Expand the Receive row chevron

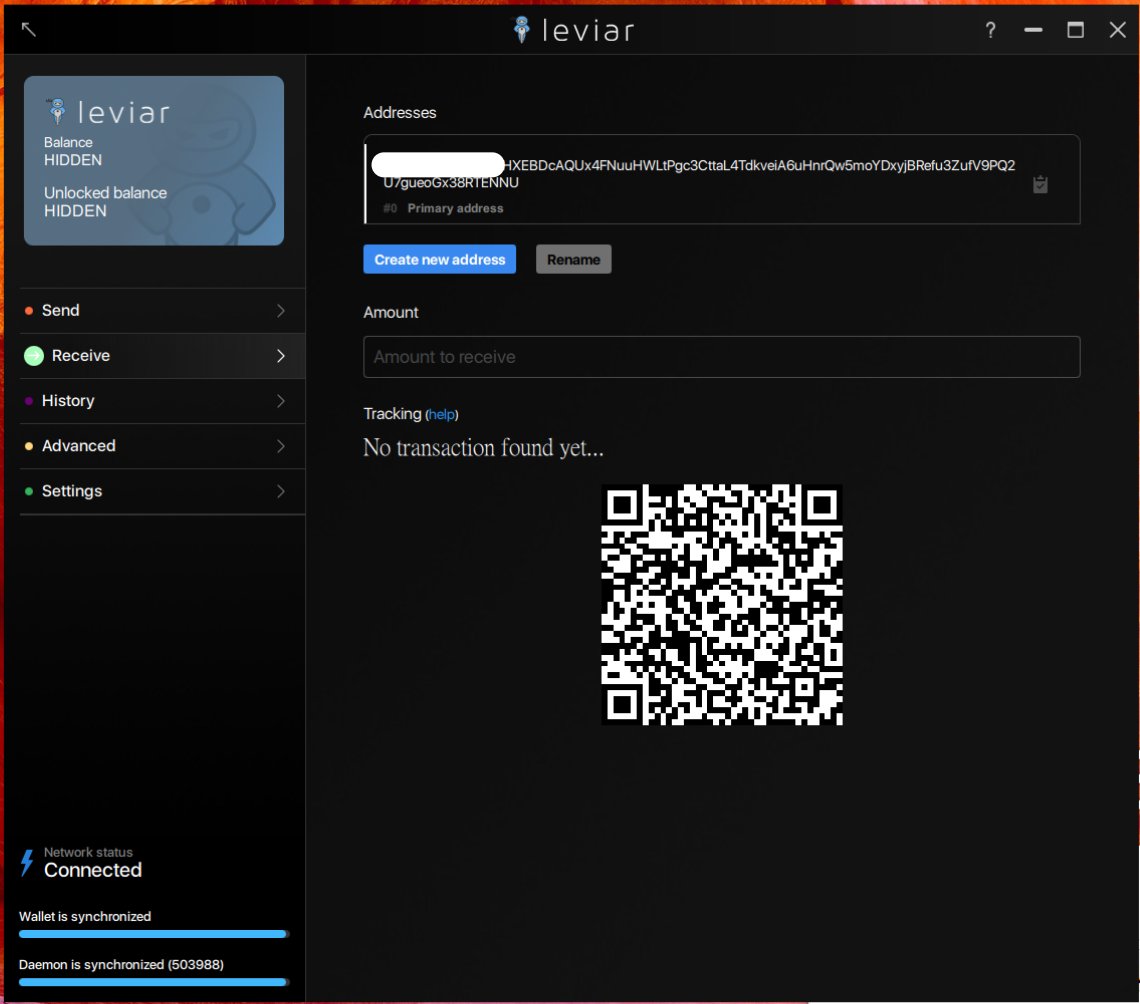click(281, 356)
